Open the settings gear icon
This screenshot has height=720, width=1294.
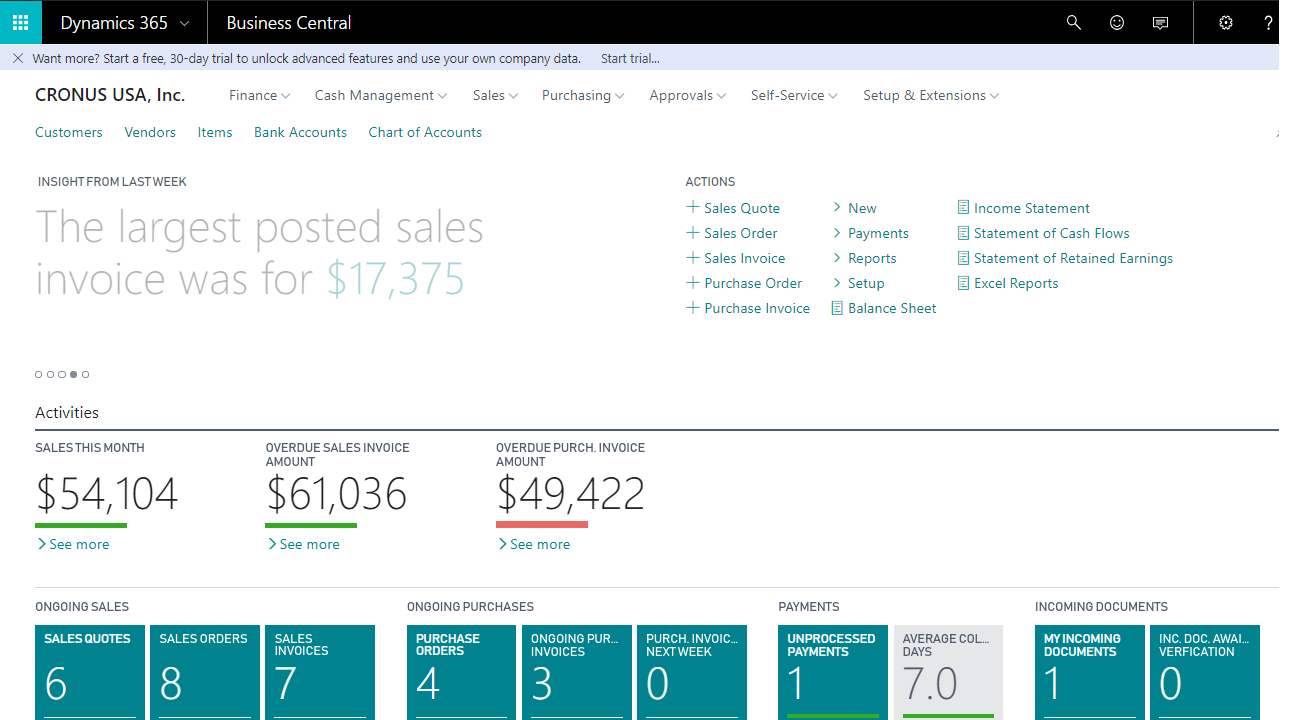(1226, 22)
